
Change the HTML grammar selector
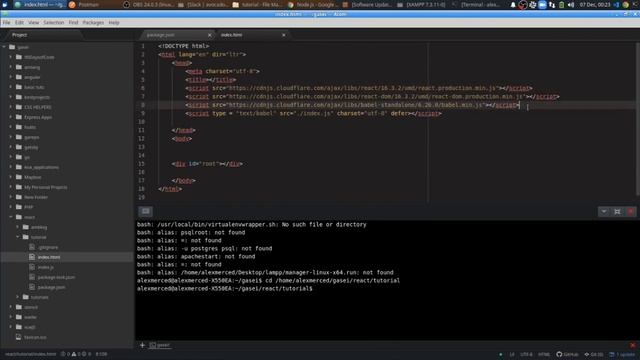544,354
